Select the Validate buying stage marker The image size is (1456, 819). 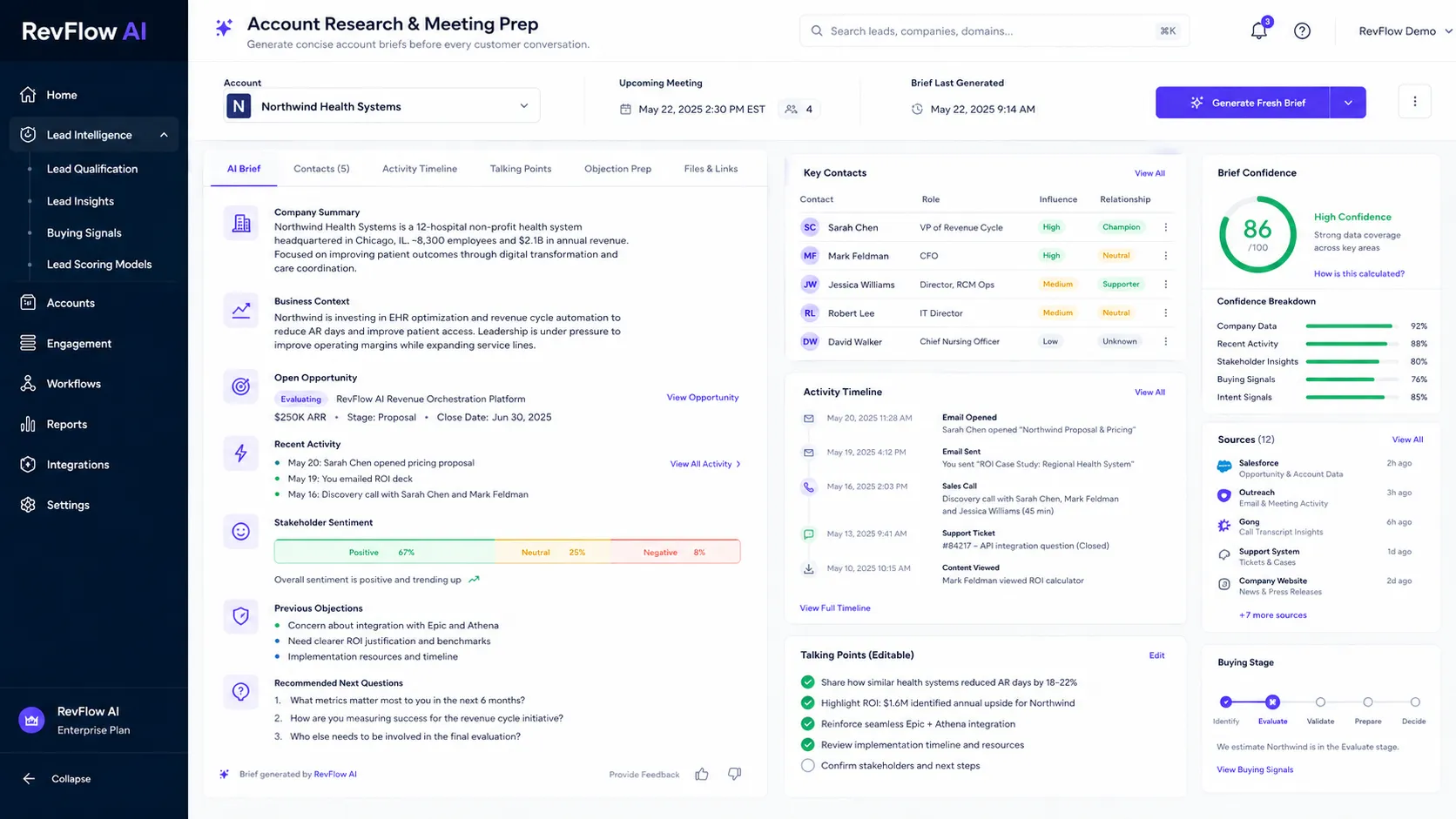1320,702
